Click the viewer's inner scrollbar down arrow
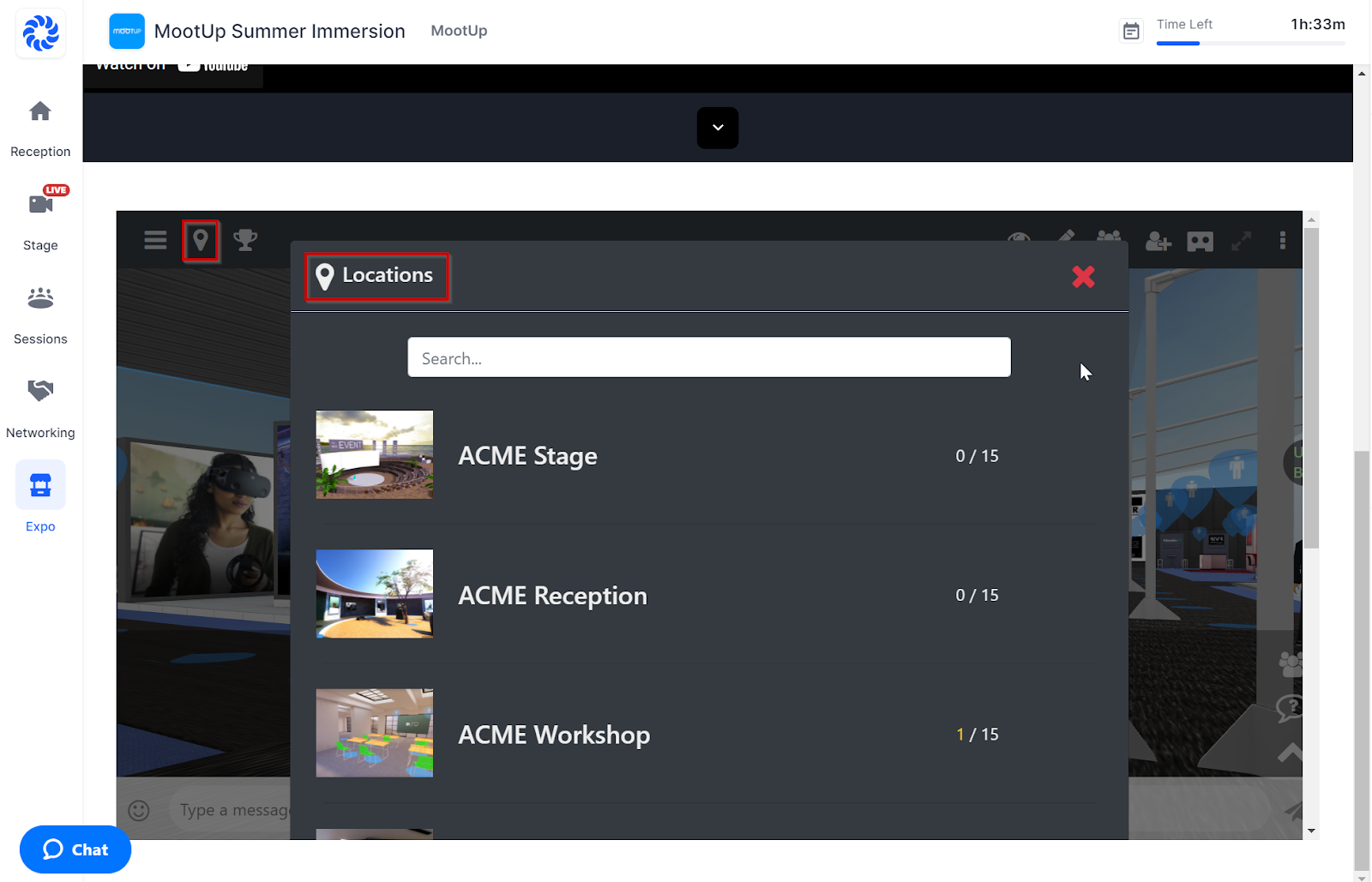 pos(1311,831)
